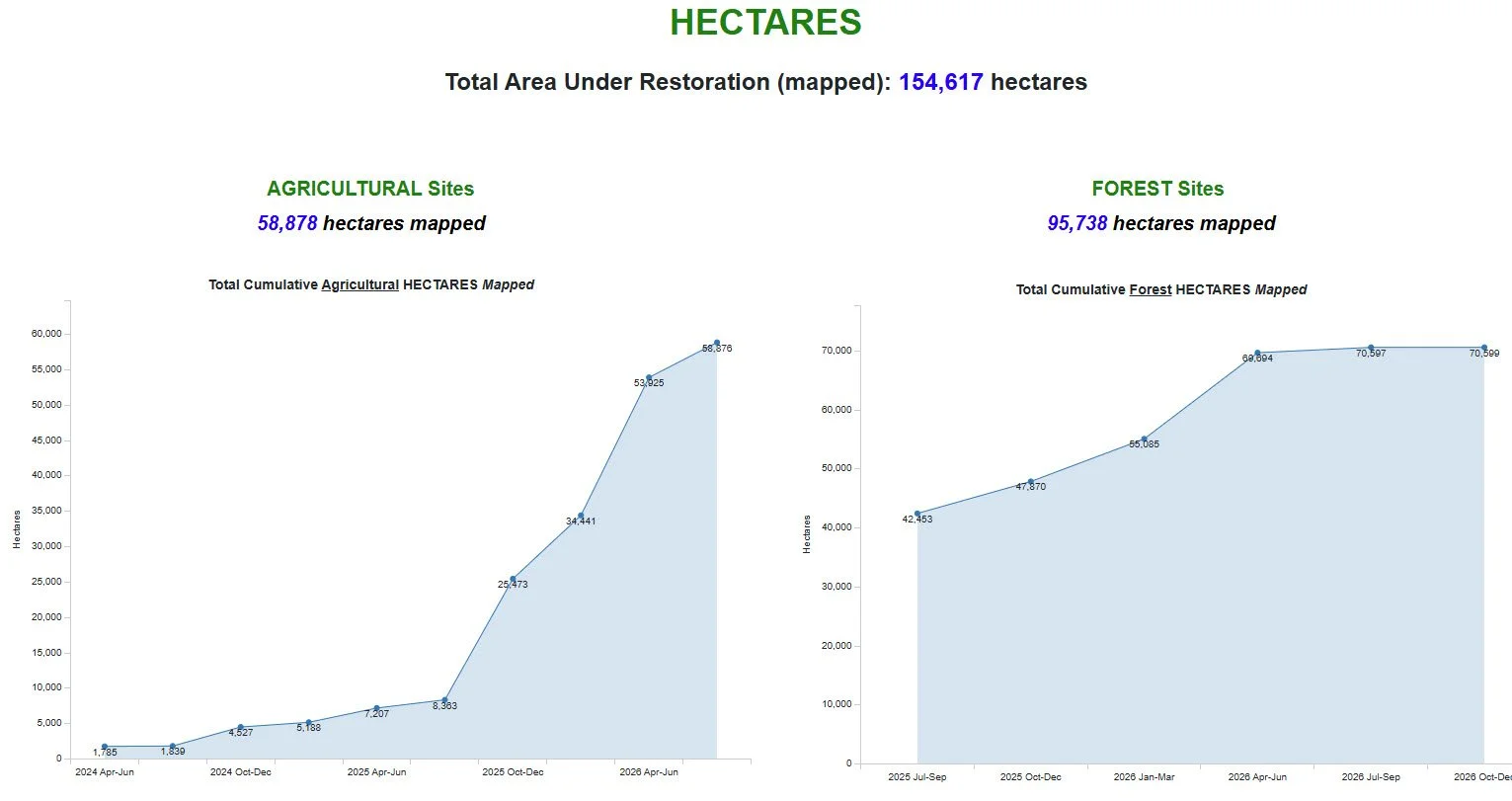Screen dimensions: 1512x801
Task: Click the 2024 Apr-Jun axis label
Action: click(105, 772)
